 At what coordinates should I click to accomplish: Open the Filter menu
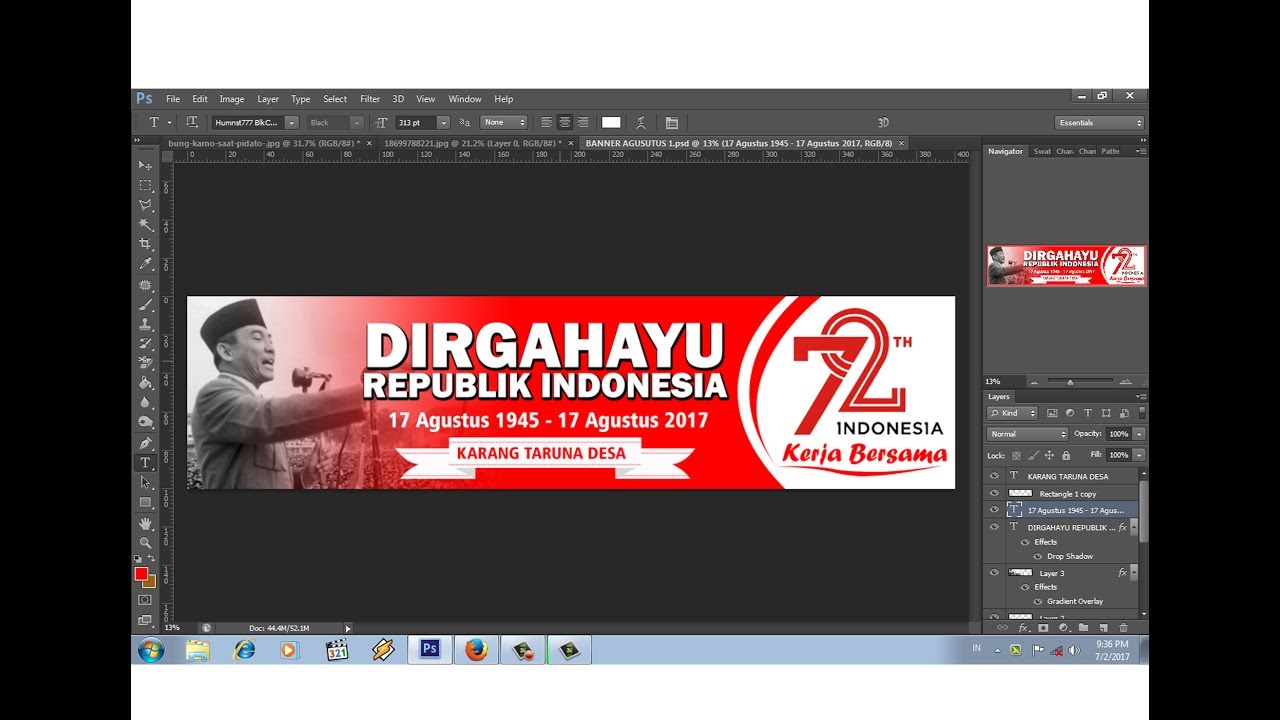[370, 99]
